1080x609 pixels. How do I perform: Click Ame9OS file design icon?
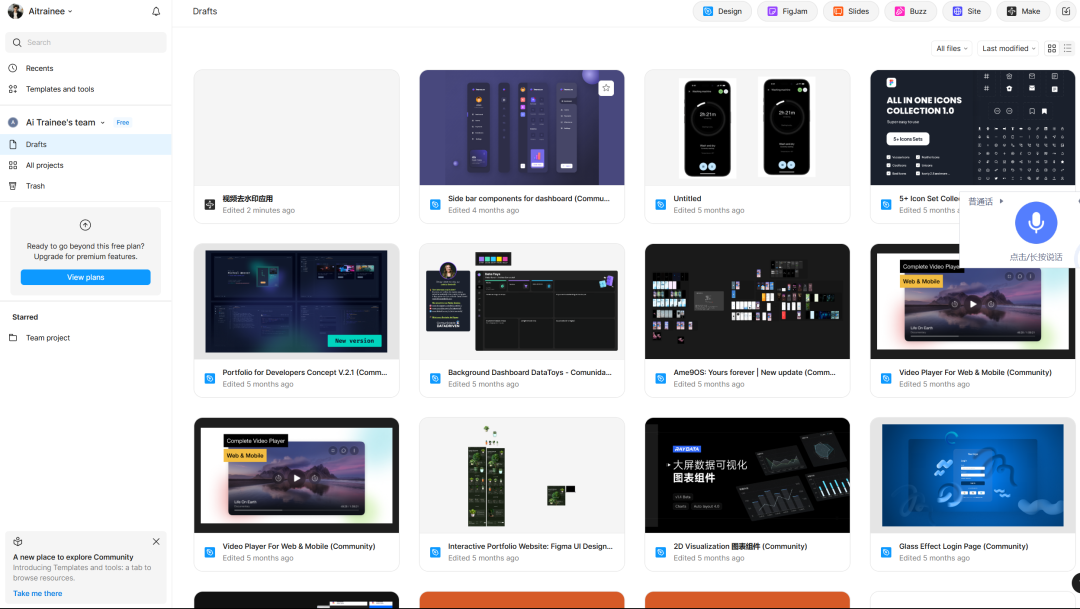tap(661, 378)
